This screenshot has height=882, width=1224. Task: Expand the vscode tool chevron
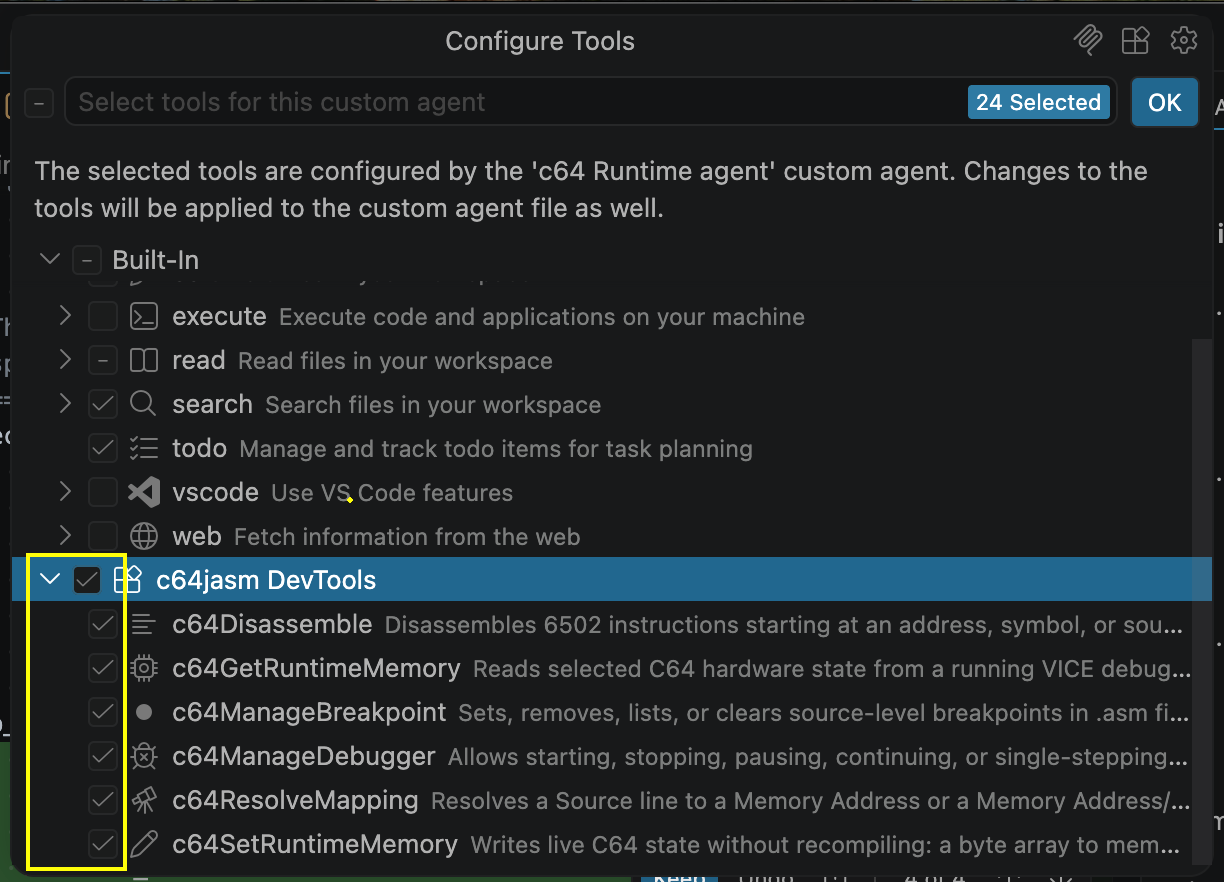[x=65, y=493]
